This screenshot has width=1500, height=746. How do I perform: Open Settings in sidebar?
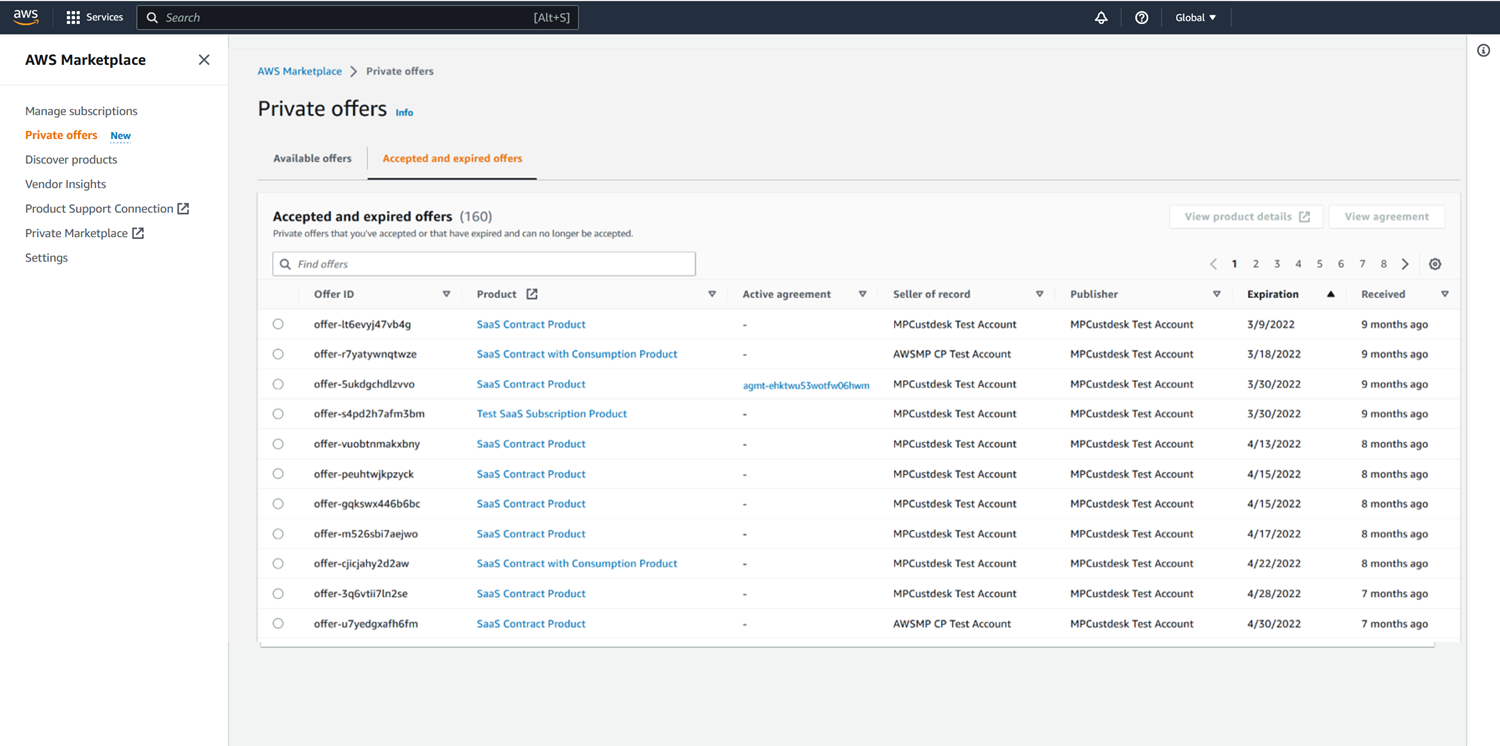(46, 258)
